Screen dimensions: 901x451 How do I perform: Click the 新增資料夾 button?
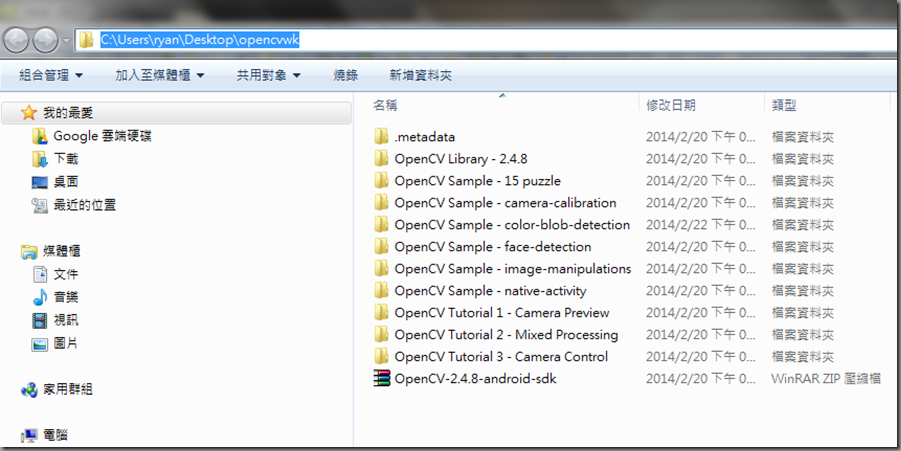[x=421, y=75]
